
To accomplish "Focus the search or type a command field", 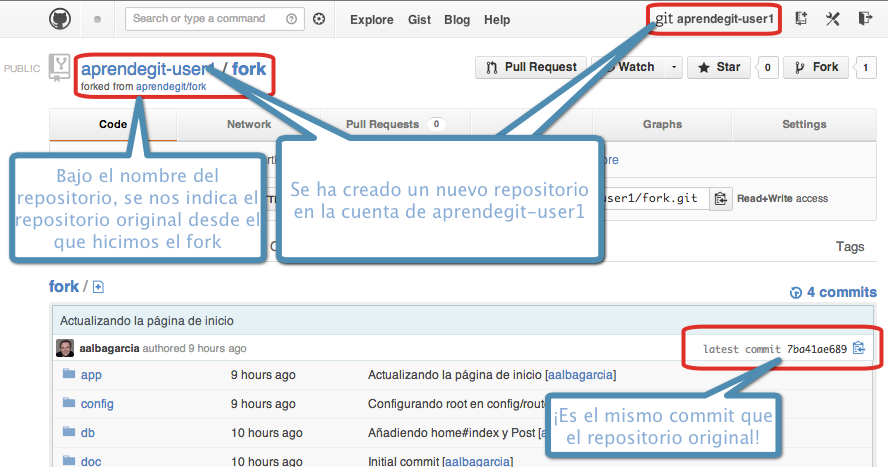I will click(x=206, y=19).
